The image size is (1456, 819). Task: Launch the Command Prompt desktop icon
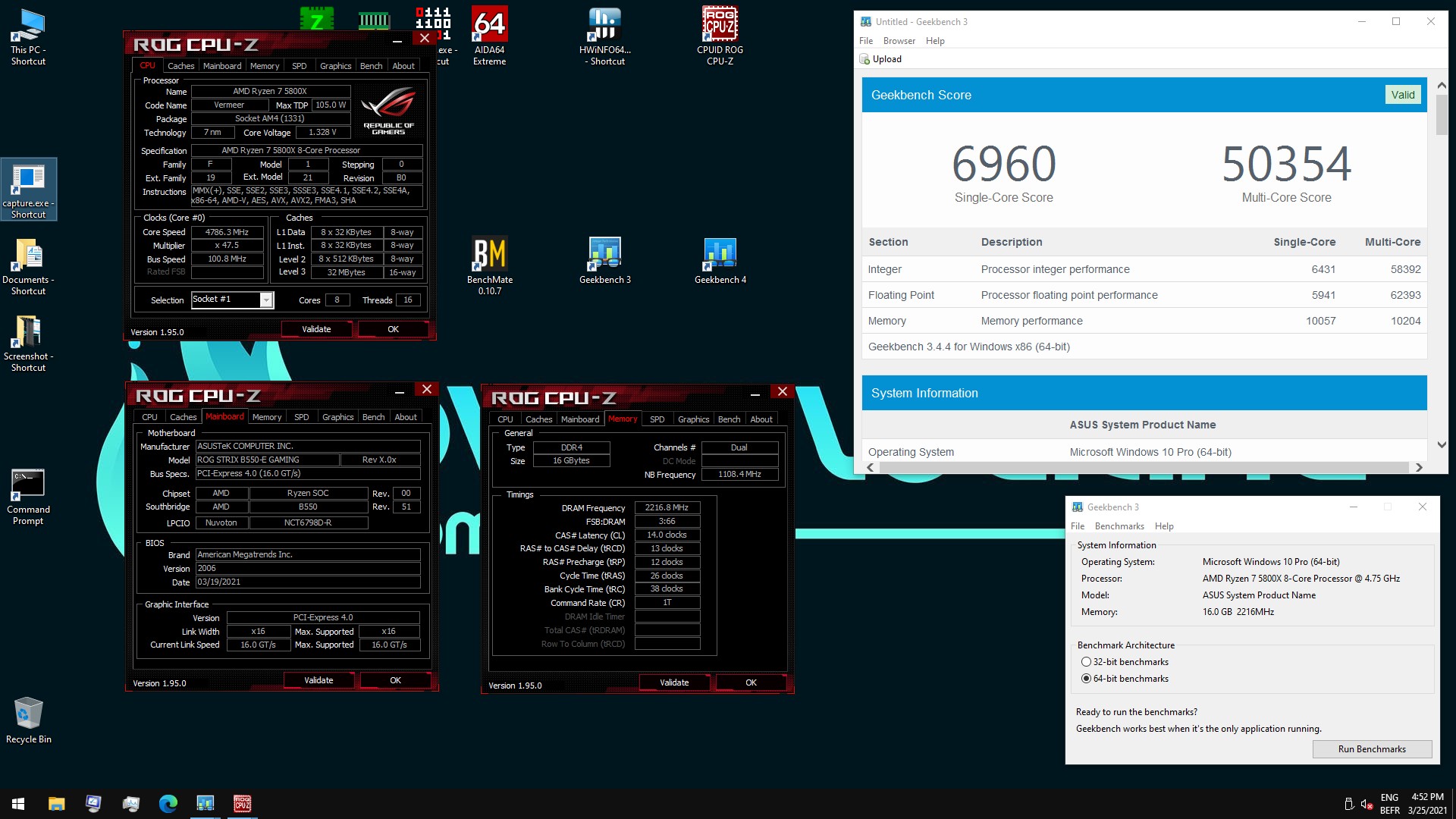point(28,497)
